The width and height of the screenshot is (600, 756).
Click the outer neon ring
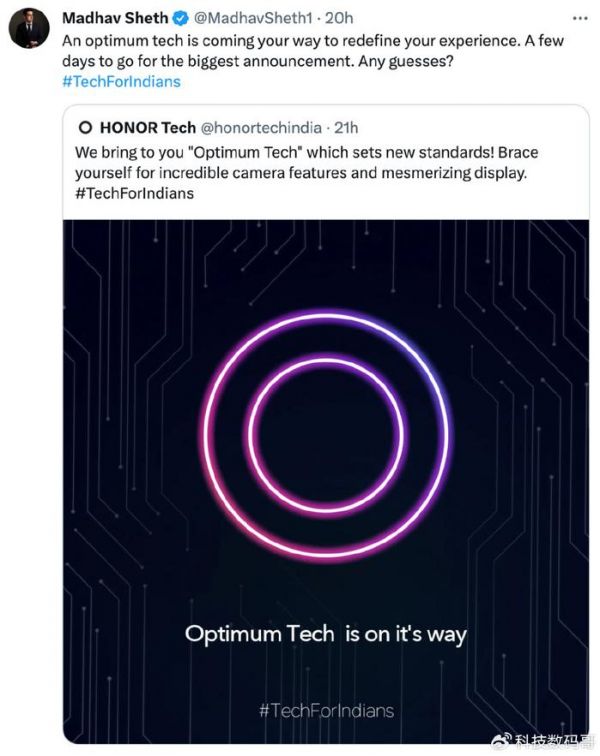(326, 319)
